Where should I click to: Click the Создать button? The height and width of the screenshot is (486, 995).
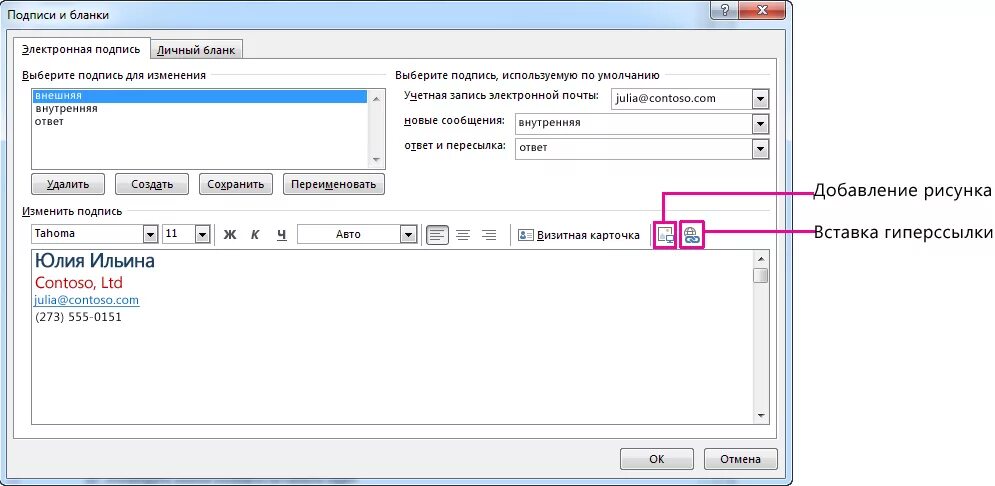click(x=152, y=185)
